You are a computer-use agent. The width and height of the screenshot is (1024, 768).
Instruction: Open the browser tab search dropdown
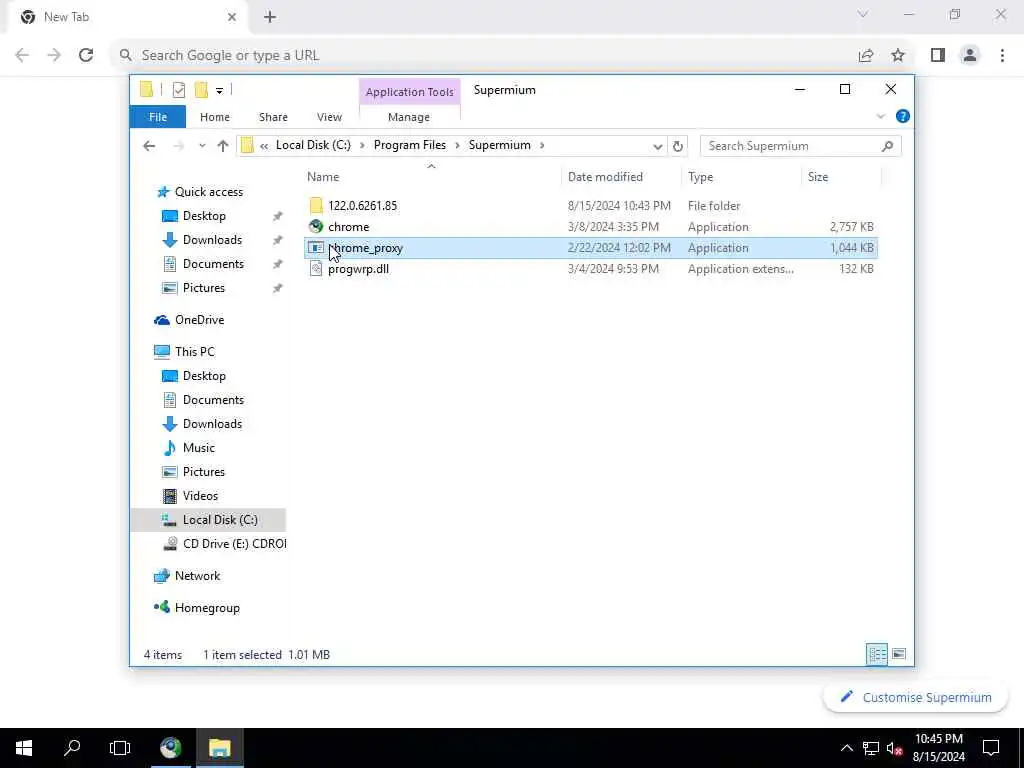[x=863, y=14]
